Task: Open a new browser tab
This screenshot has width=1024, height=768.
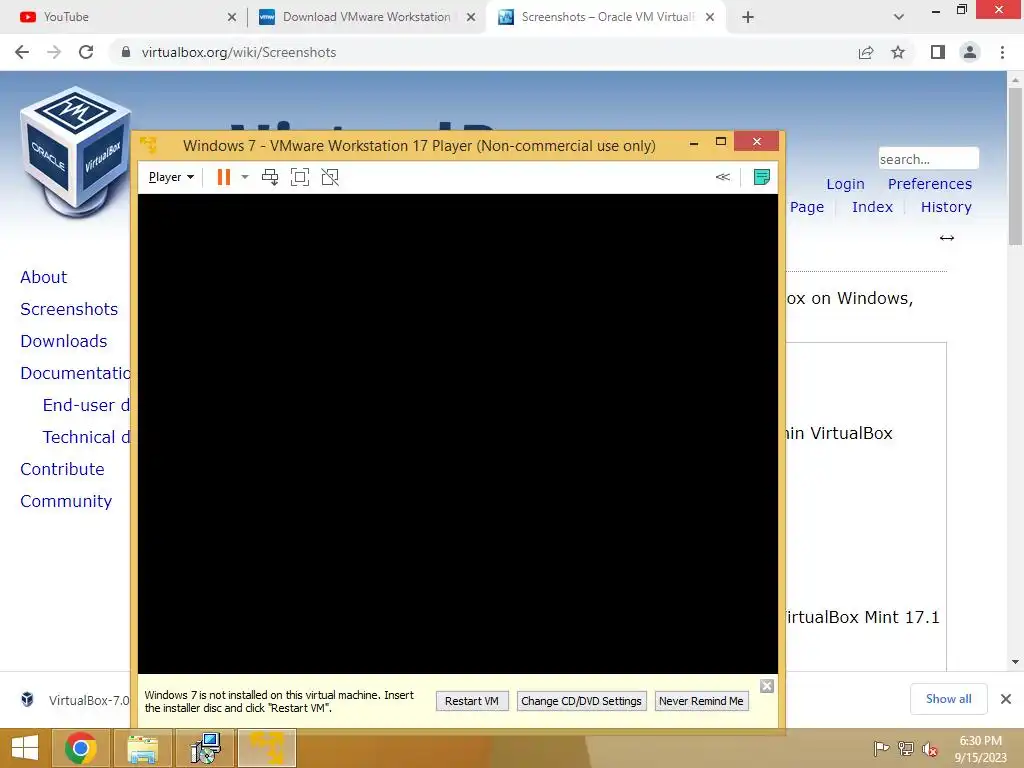Action: click(748, 17)
